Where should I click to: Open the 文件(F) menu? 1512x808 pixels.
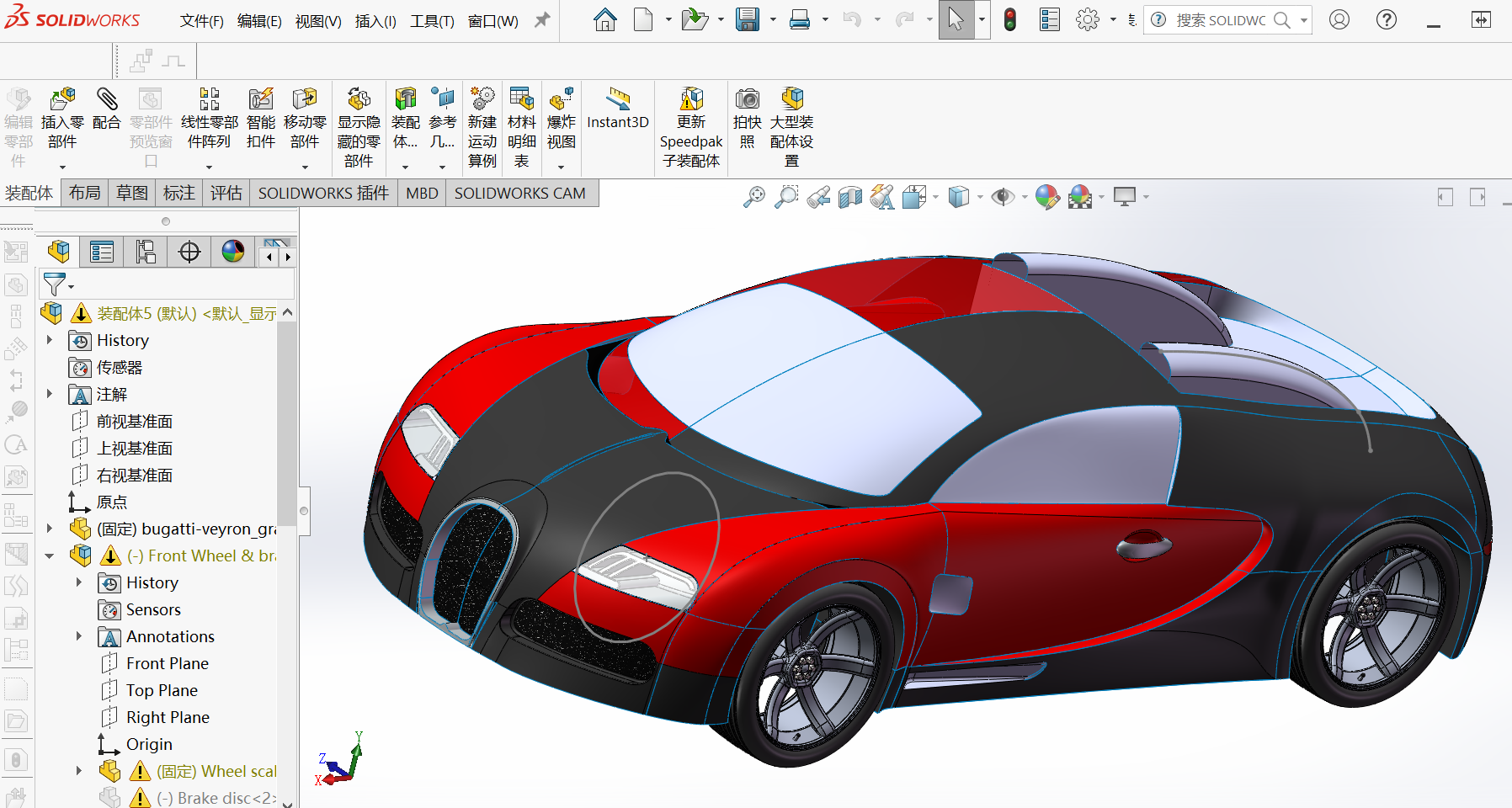(x=202, y=21)
